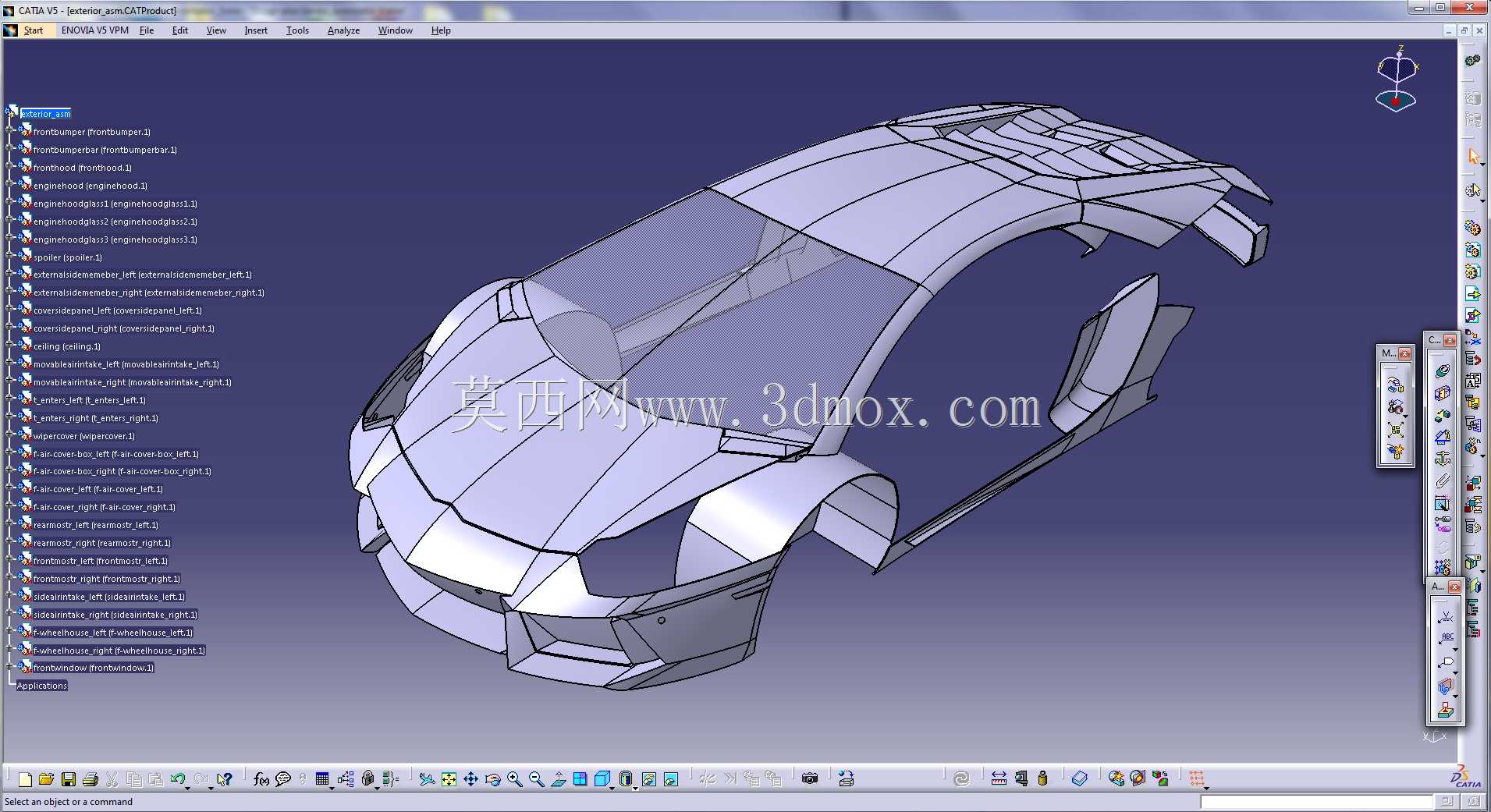Click the Fix Component anchor icon
Image resolution: width=1491 pixels, height=812 pixels.
tap(1443, 459)
